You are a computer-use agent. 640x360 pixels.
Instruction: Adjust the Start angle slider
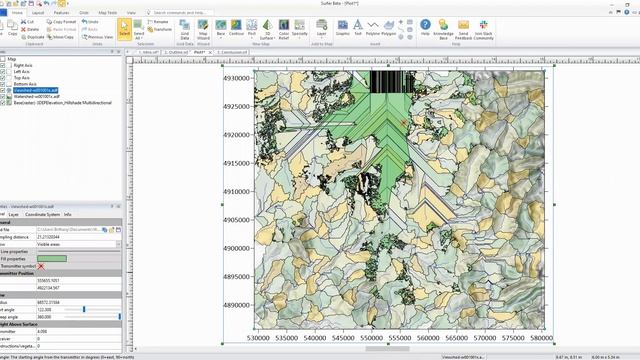coord(84,310)
